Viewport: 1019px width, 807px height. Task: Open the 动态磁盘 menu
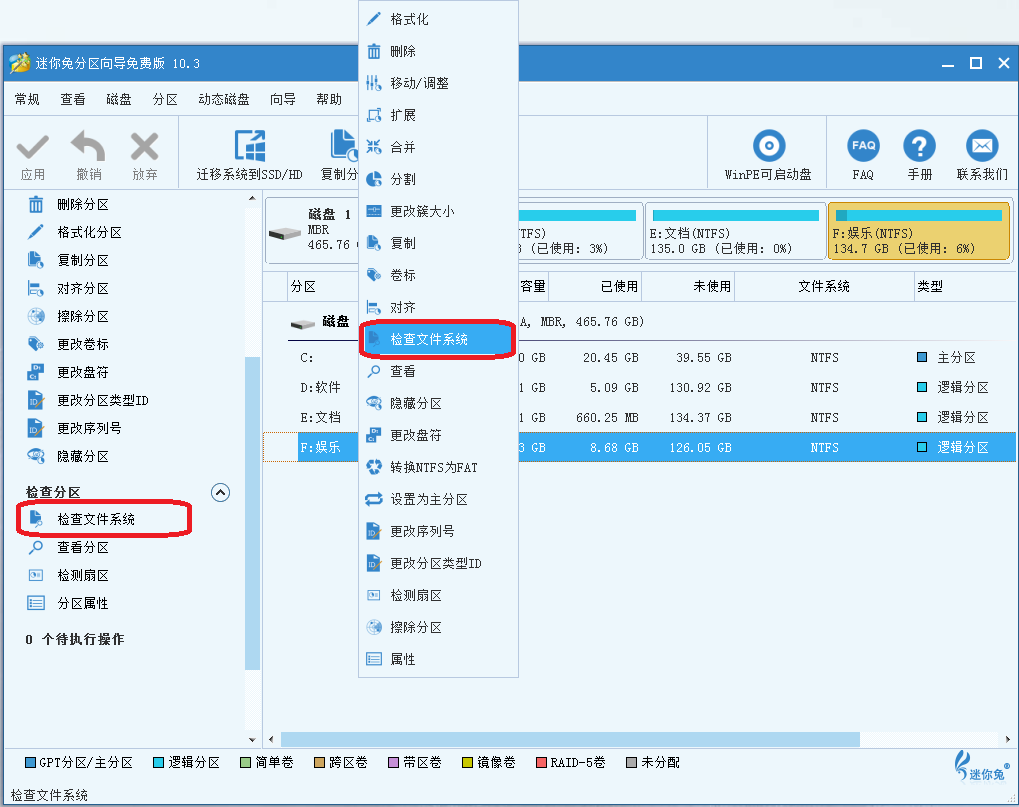pyautogui.click(x=224, y=99)
